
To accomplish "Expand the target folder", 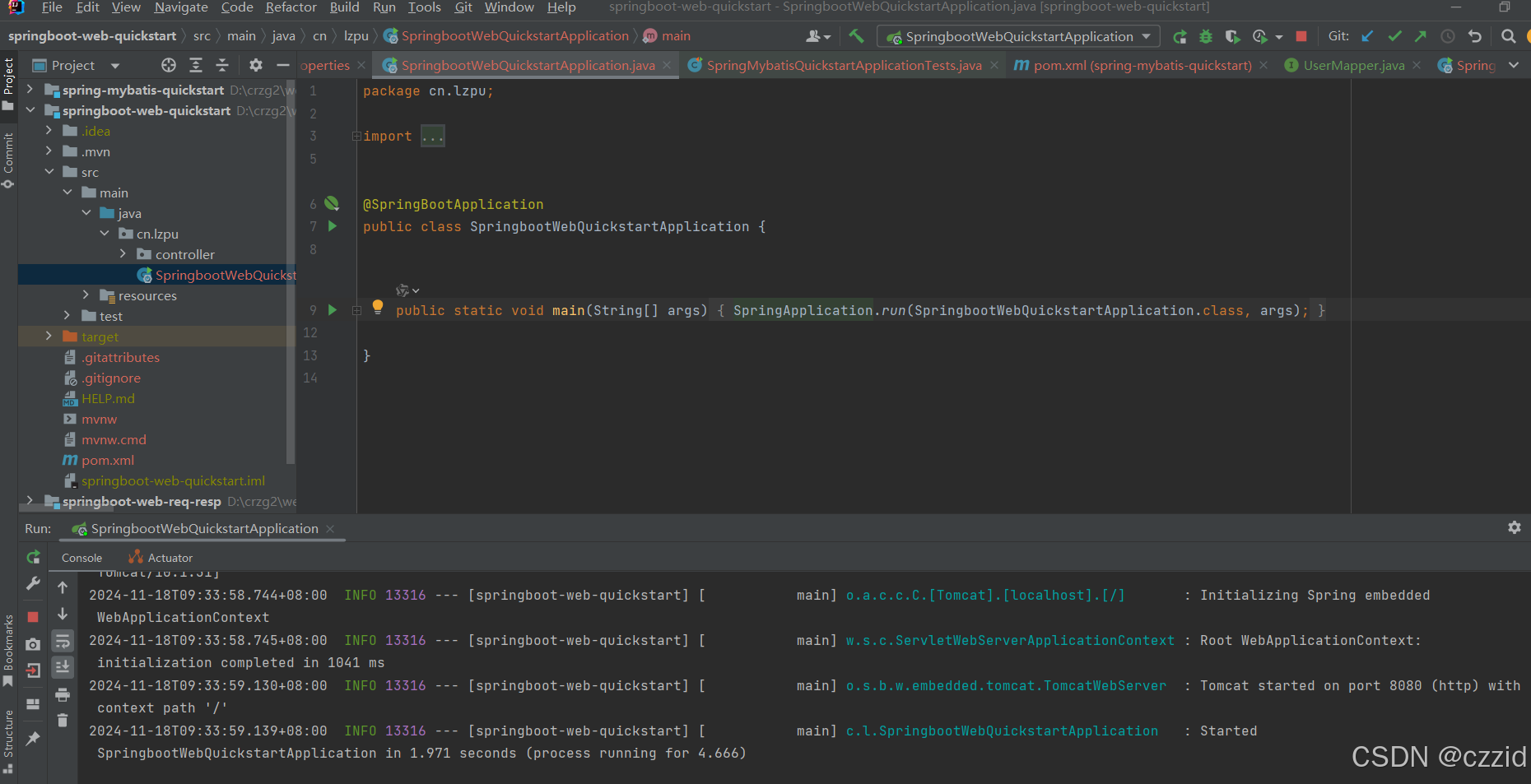I will pyautogui.click(x=49, y=336).
